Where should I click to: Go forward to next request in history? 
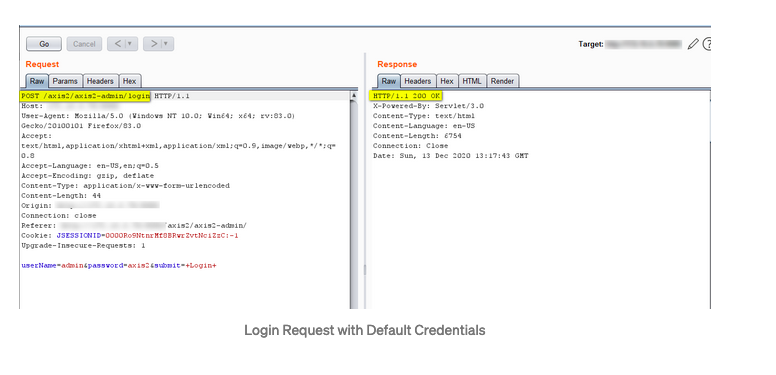point(153,44)
